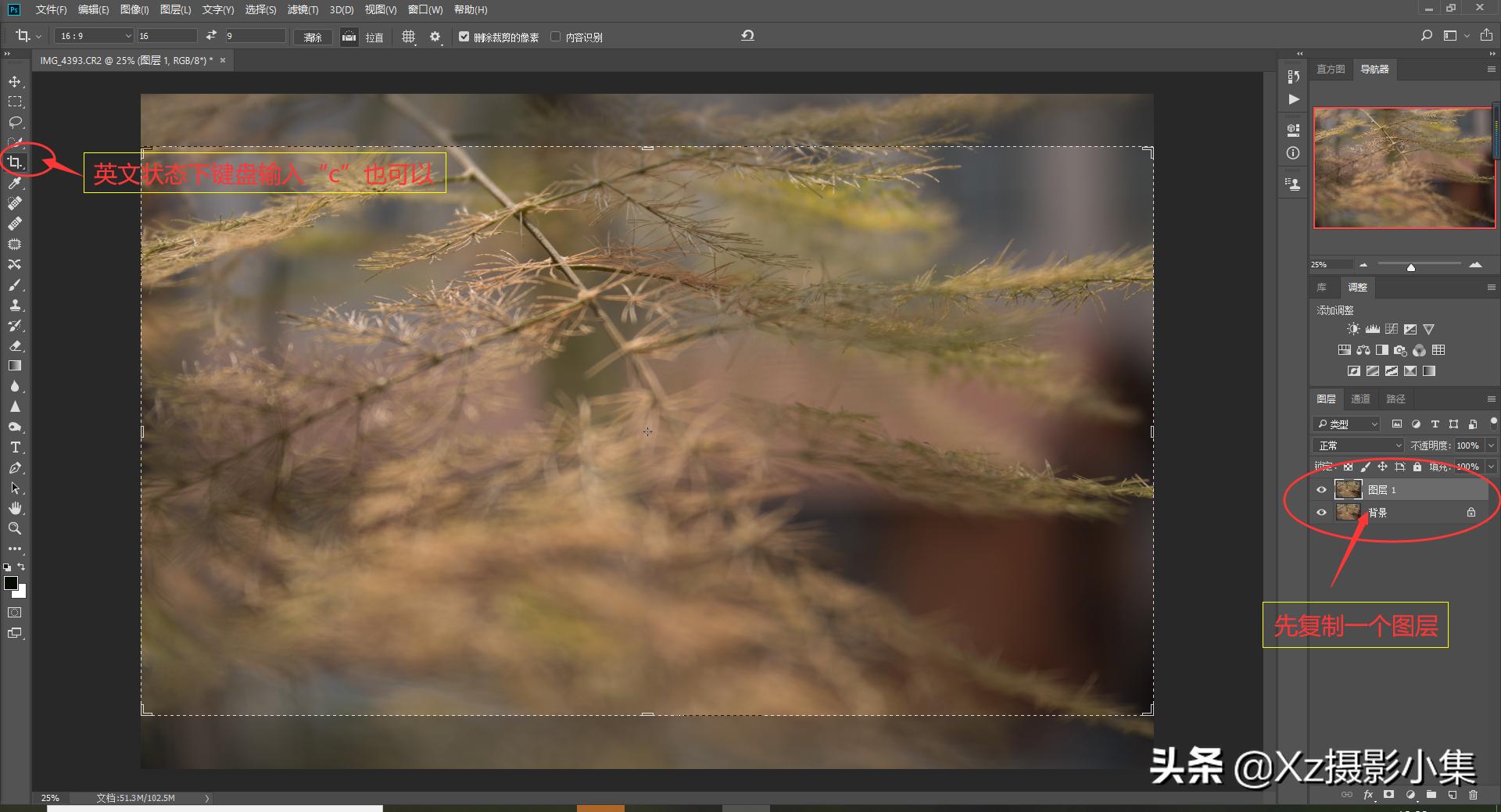1501x812 pixels.
Task: Select the Patch tool
Action: (15, 244)
